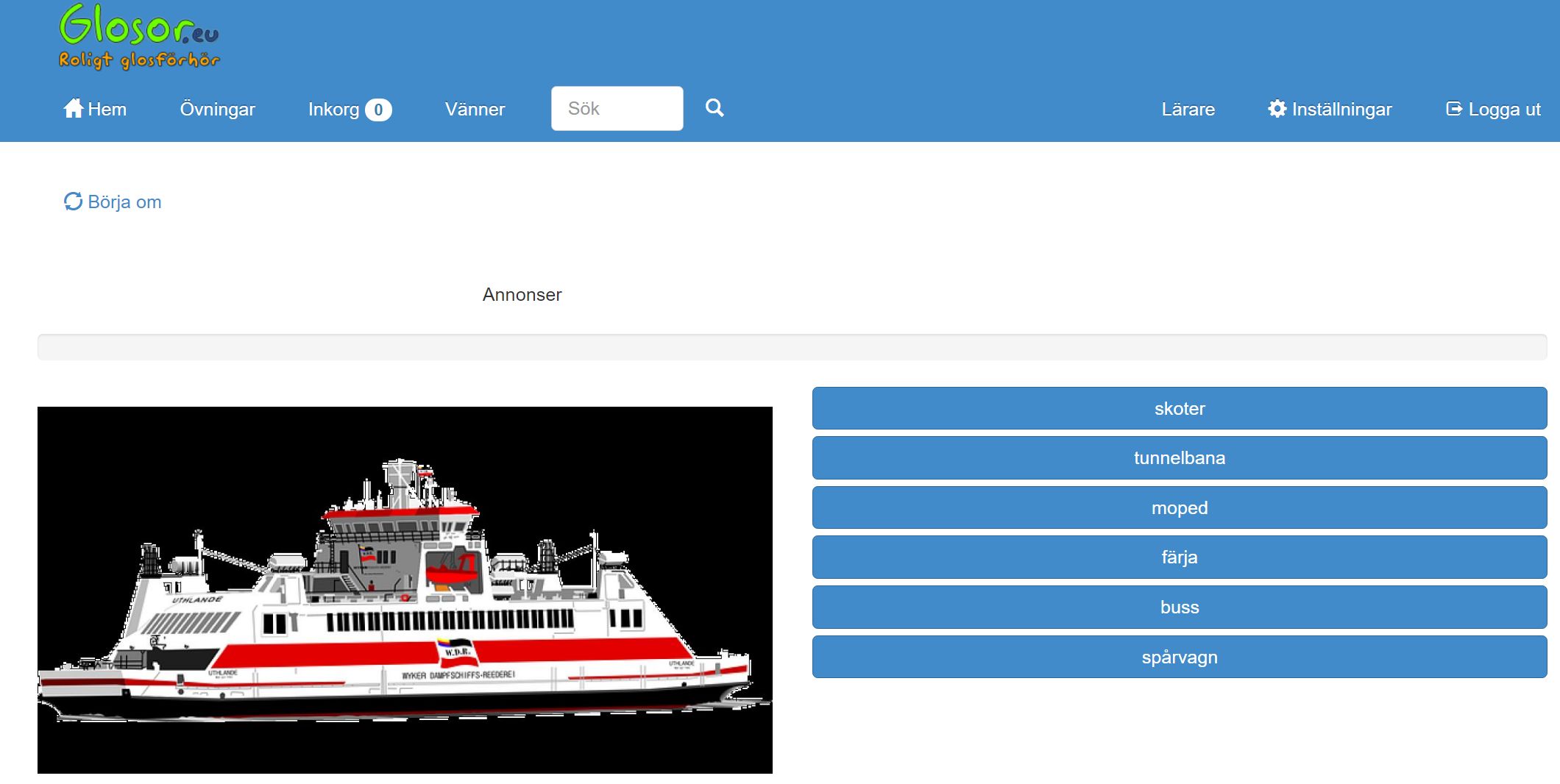Open the Lärare section
The height and width of the screenshot is (784, 1560).
[1188, 110]
